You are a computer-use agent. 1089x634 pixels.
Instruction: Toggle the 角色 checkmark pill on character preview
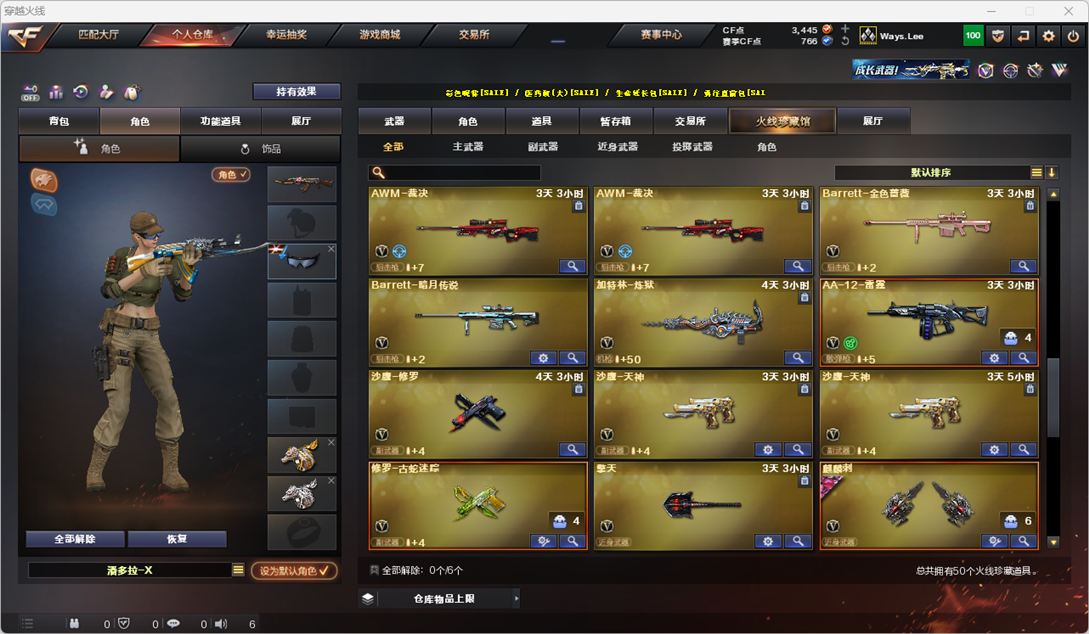pyautogui.click(x=231, y=174)
